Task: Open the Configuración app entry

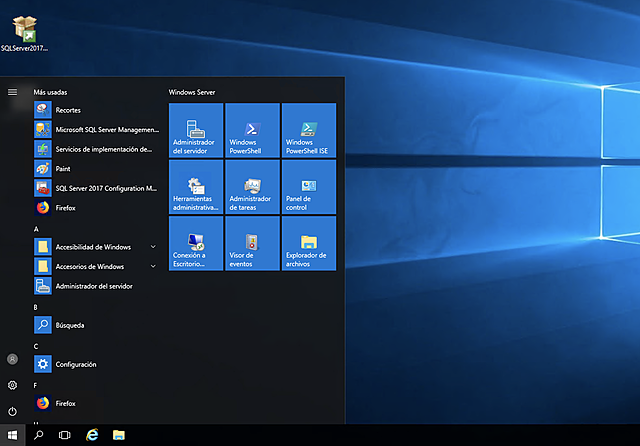Action: [97, 364]
